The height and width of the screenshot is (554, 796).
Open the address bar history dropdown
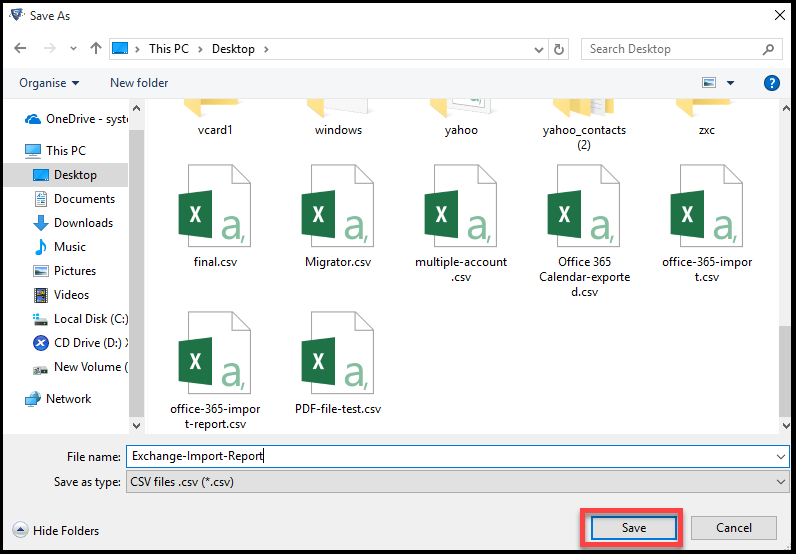coord(539,50)
